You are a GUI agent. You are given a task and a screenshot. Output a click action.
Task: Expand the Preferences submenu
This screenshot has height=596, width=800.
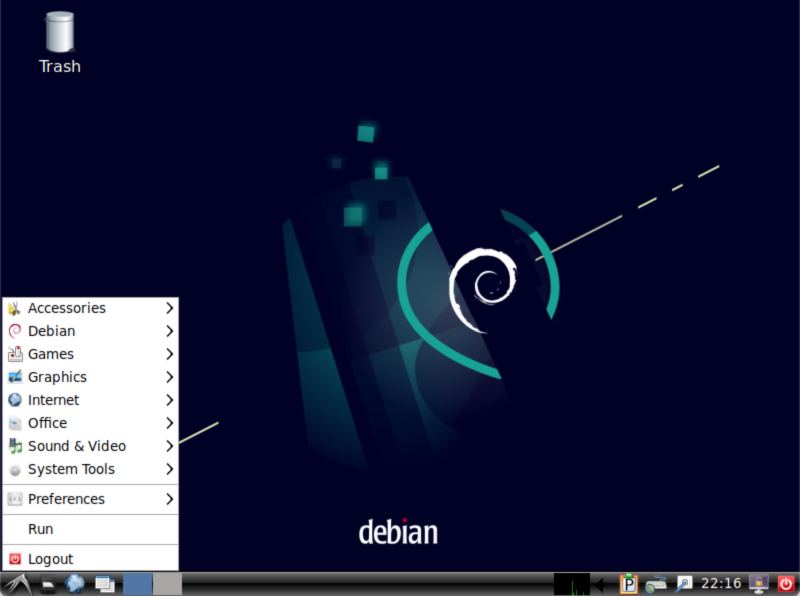[65, 499]
